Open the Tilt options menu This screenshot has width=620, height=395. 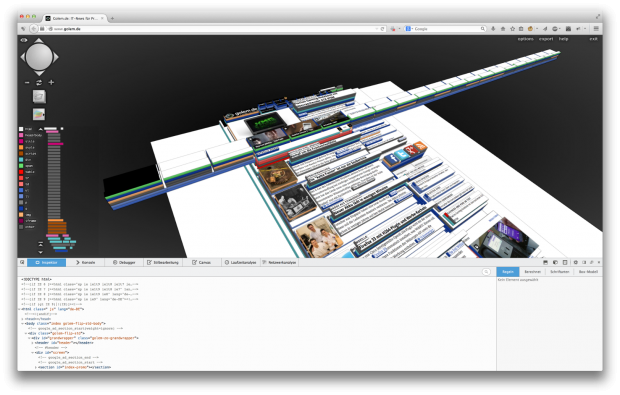pos(525,39)
